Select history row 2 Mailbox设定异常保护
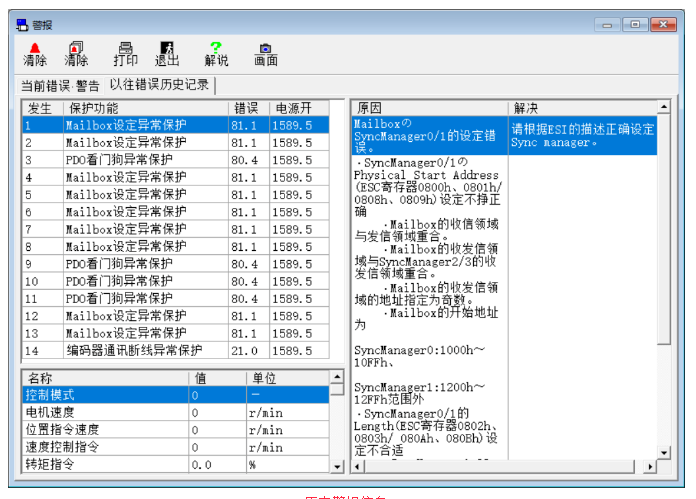Image resolution: width=696 pixels, height=499 pixels. tap(176, 143)
